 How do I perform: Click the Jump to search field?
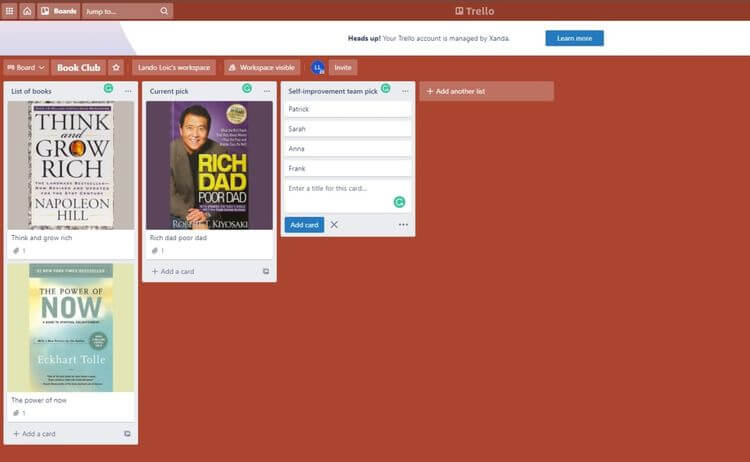click(x=128, y=11)
